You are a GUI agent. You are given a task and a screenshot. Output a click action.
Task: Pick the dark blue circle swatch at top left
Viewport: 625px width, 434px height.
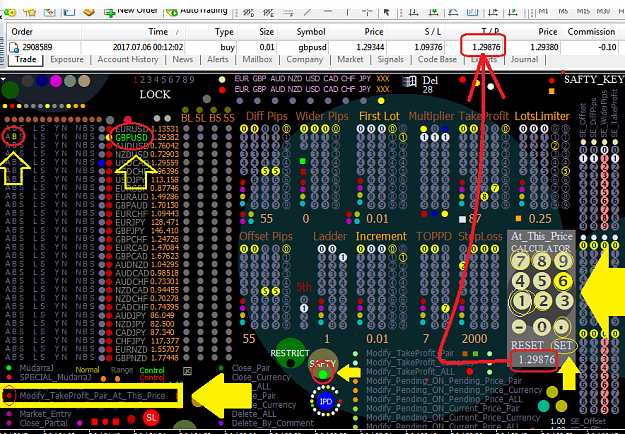pos(41,81)
